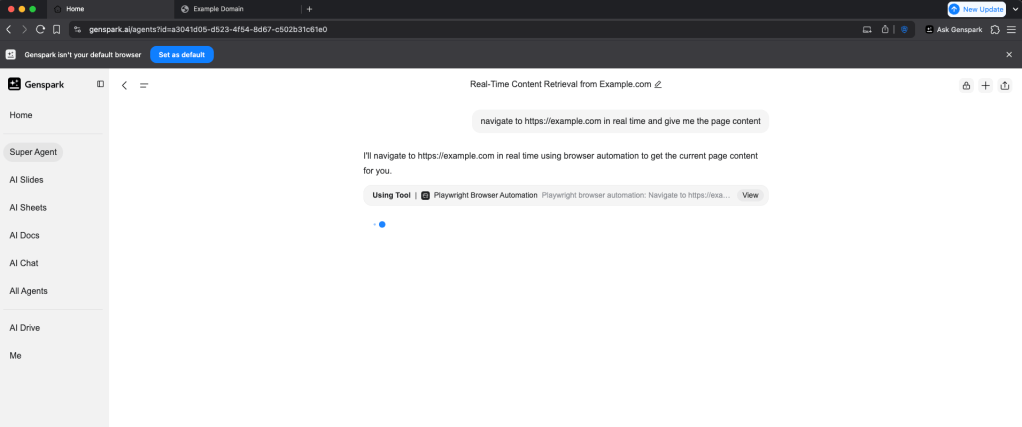Open Home in the sidebar
1022x427 pixels.
[21, 115]
